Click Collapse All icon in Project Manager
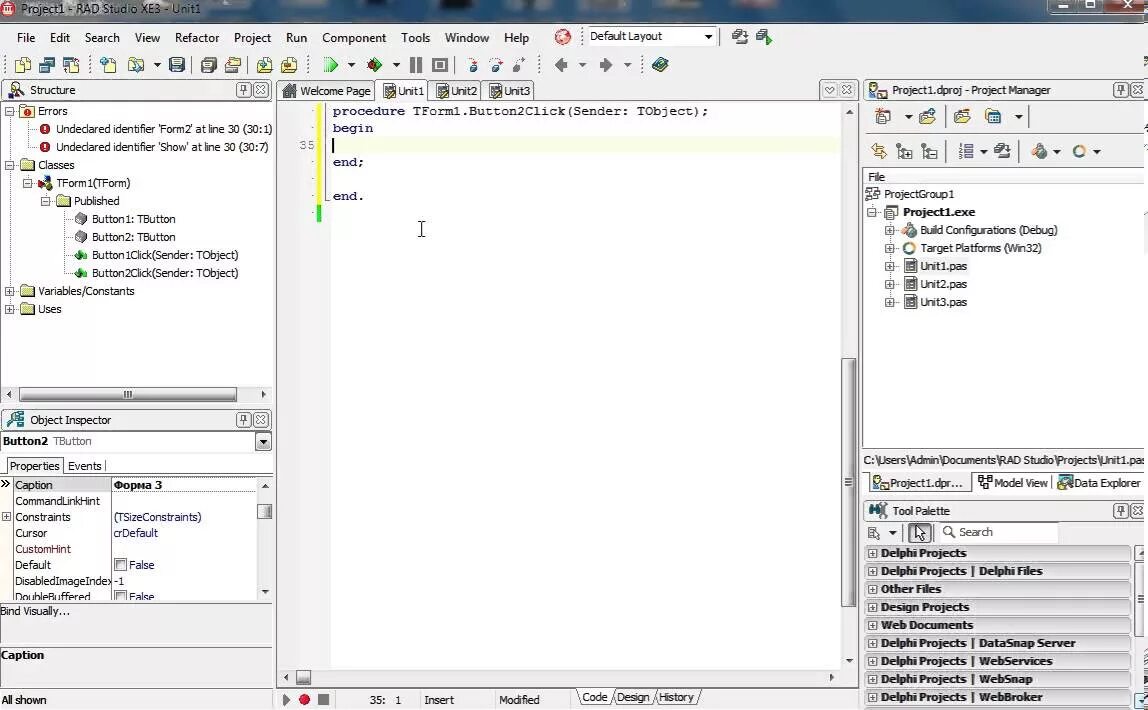 [929, 152]
